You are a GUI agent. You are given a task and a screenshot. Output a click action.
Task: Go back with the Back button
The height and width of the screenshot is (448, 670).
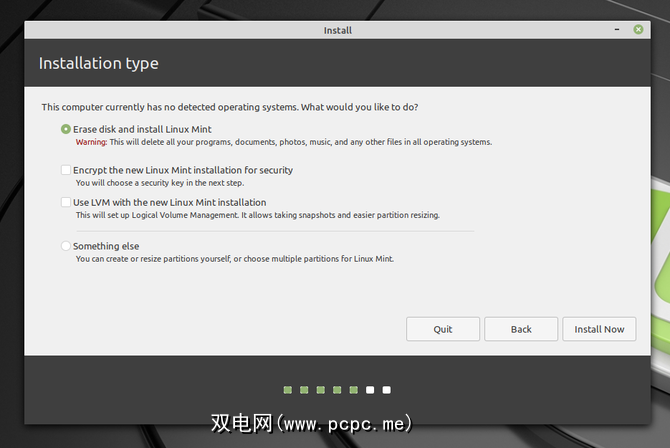tap(521, 329)
